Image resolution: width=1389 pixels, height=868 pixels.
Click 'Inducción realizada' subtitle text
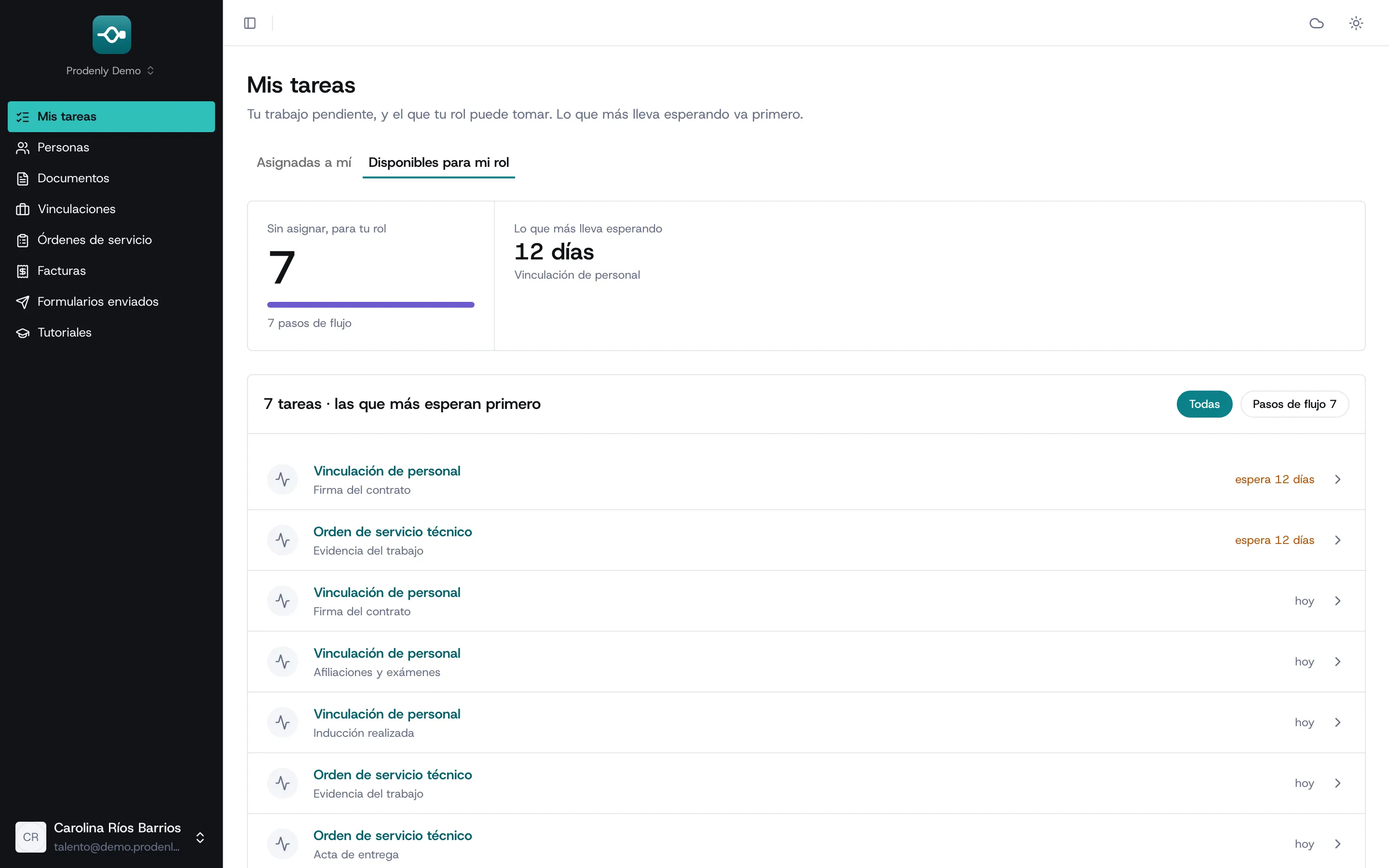click(x=363, y=733)
